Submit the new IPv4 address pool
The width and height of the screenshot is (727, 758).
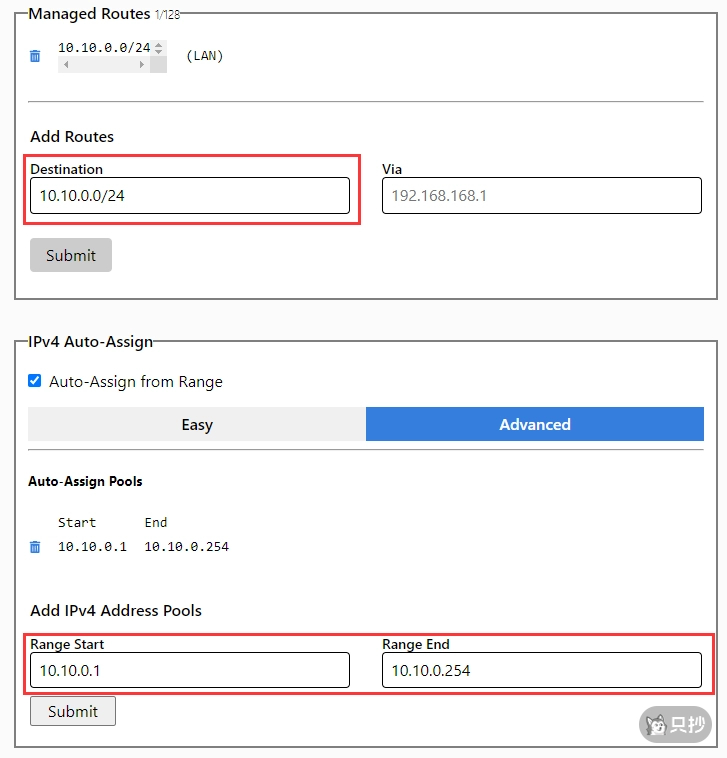73,711
